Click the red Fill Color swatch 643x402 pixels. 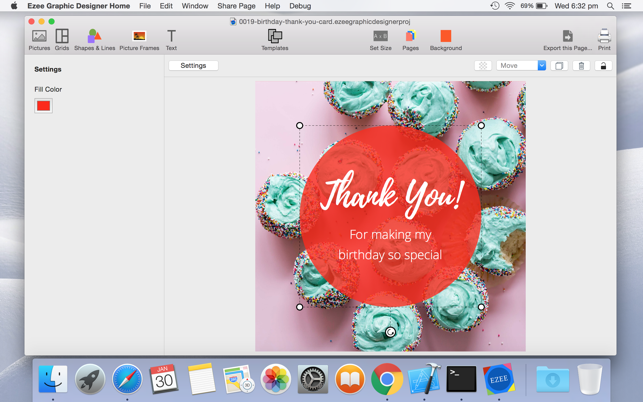[x=43, y=106]
